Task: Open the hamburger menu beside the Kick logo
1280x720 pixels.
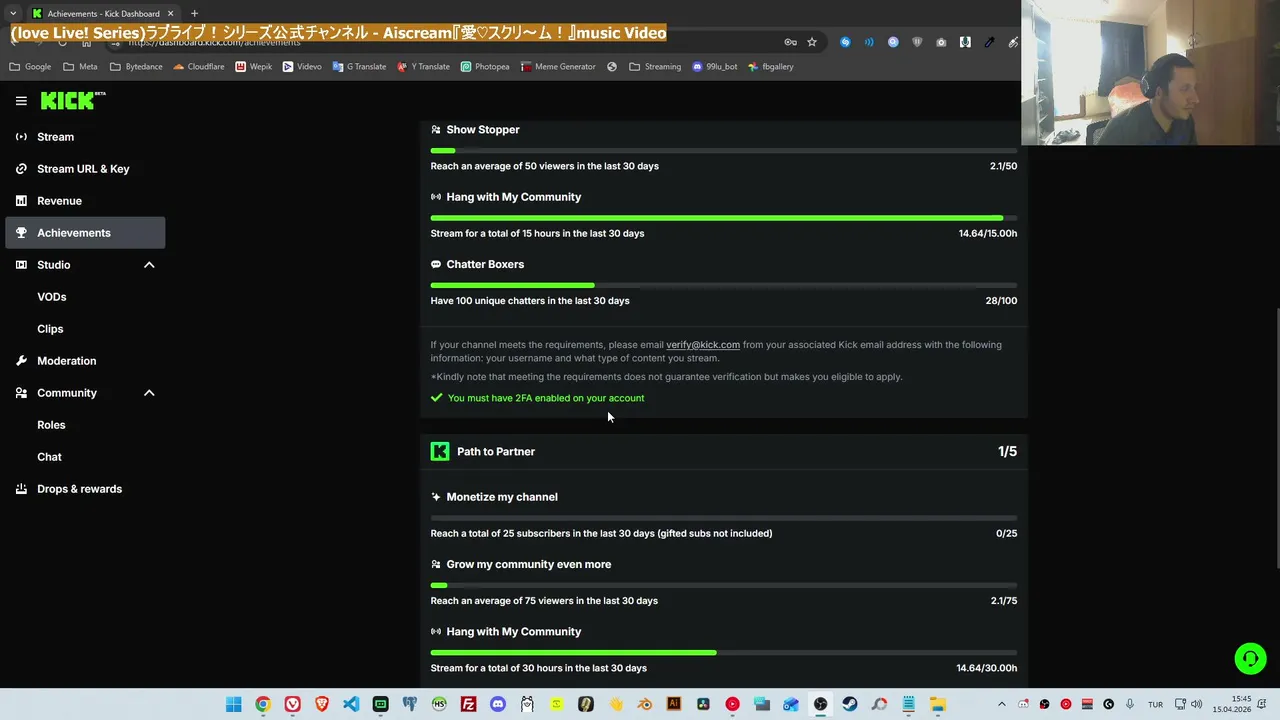Action: pos(21,100)
